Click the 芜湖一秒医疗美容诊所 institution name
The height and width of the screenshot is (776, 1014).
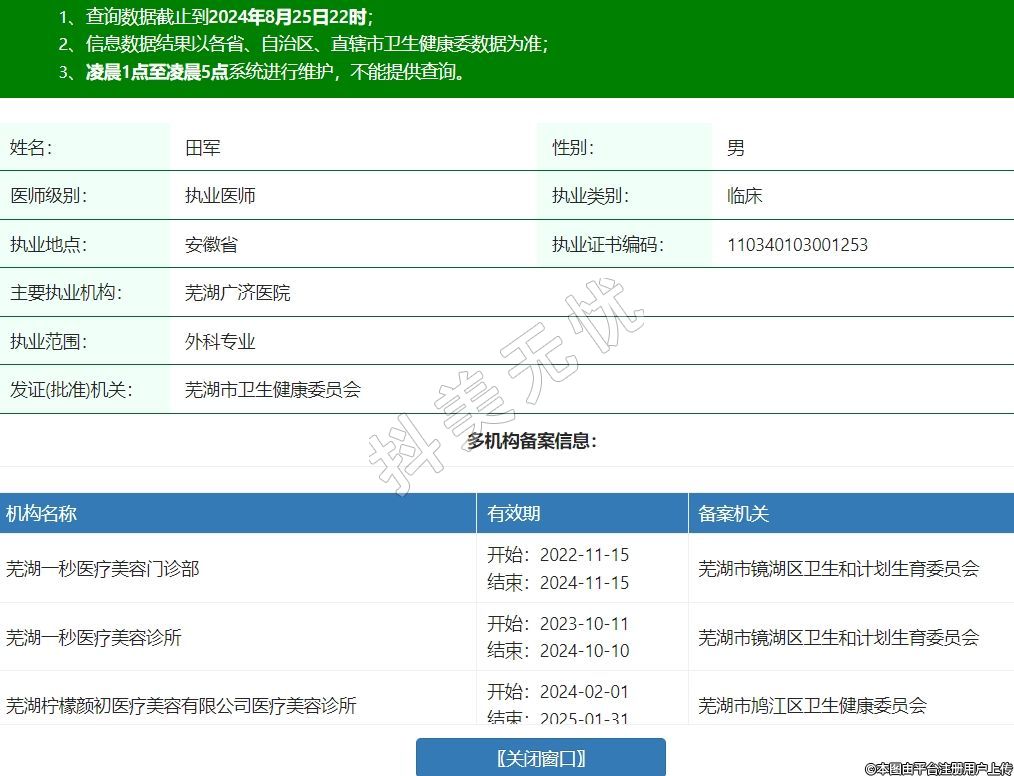pyautogui.click(x=94, y=637)
